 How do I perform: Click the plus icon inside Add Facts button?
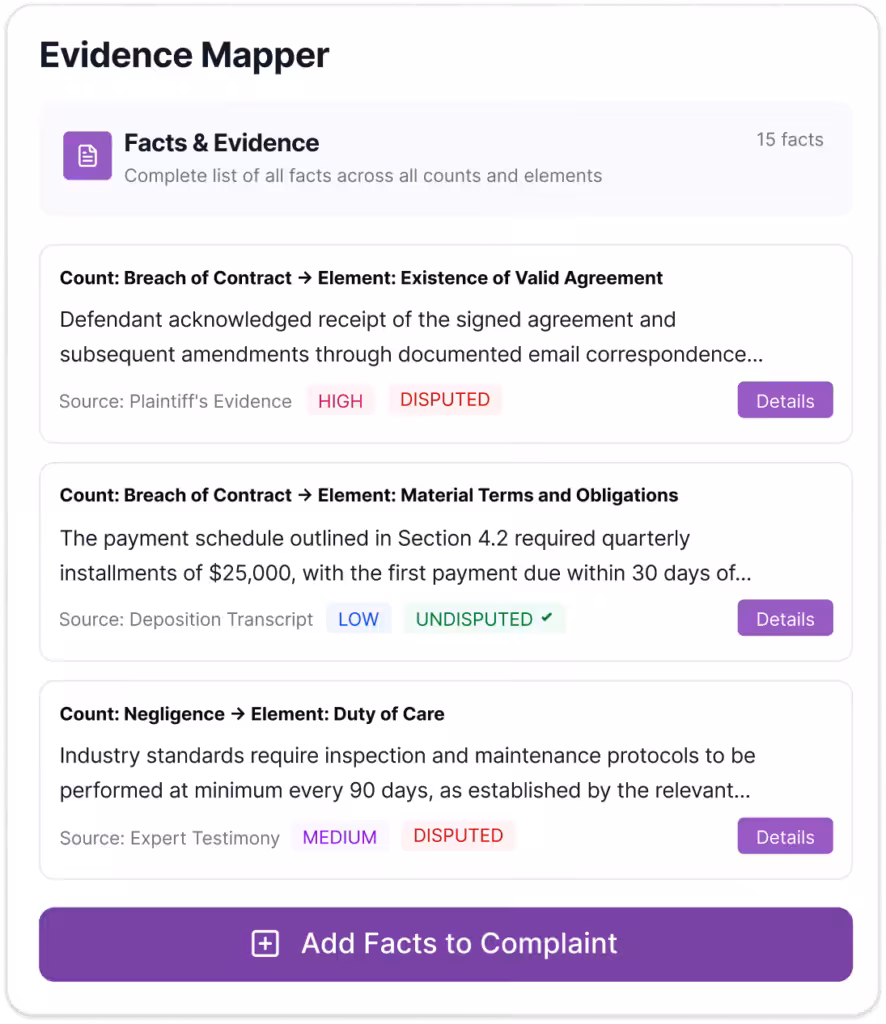(264, 943)
